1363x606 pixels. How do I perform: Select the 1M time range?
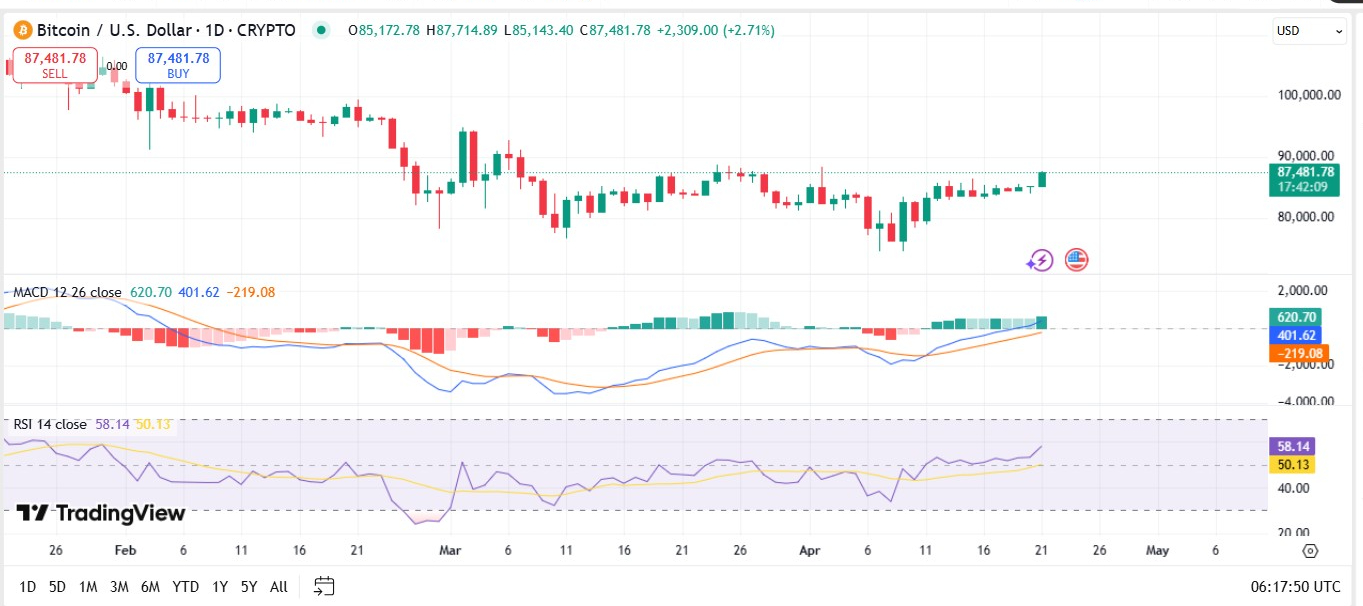pos(88,587)
